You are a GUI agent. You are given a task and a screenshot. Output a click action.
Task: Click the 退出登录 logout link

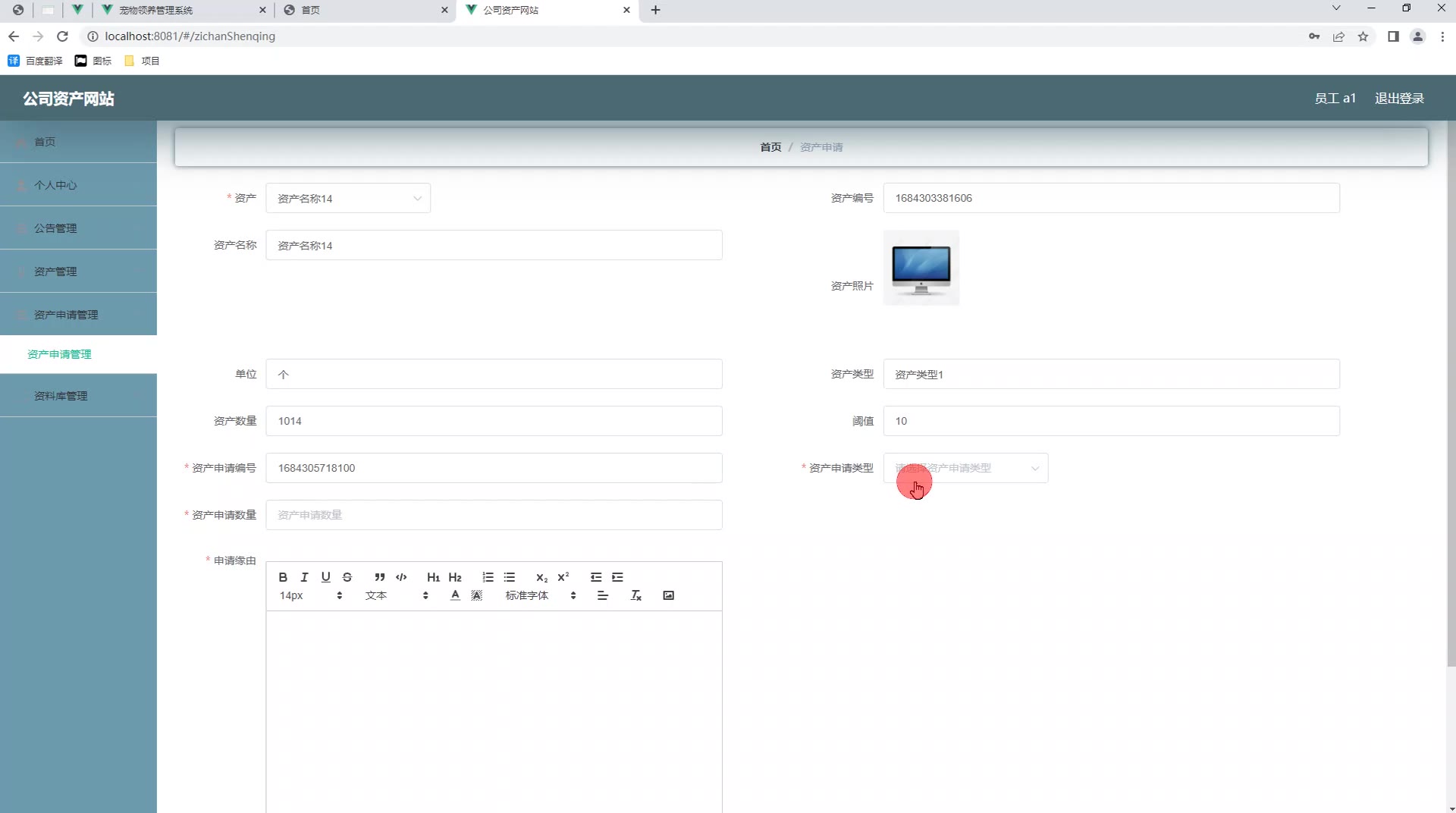(1399, 99)
